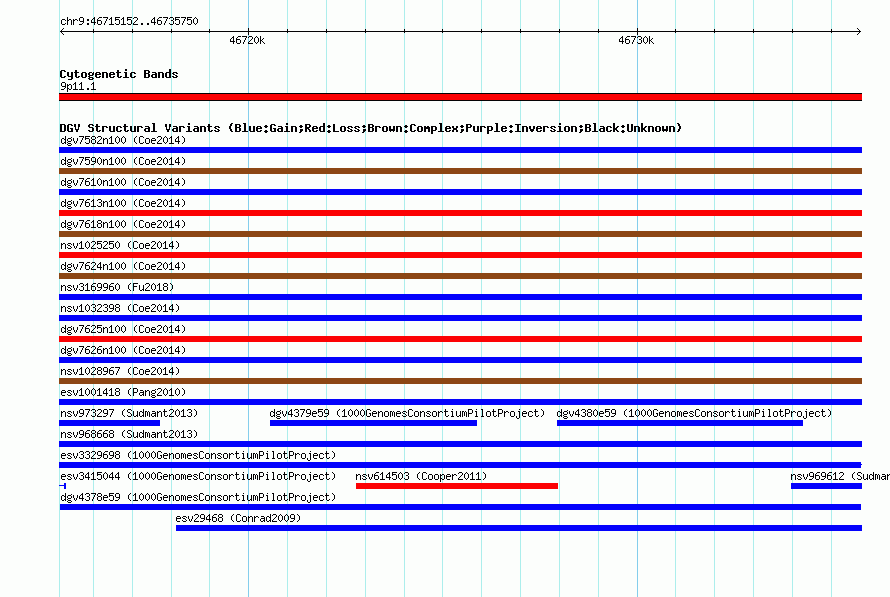Open variant dgv7618n100 (Coe2014) label
890x597 pixels.
123,224
